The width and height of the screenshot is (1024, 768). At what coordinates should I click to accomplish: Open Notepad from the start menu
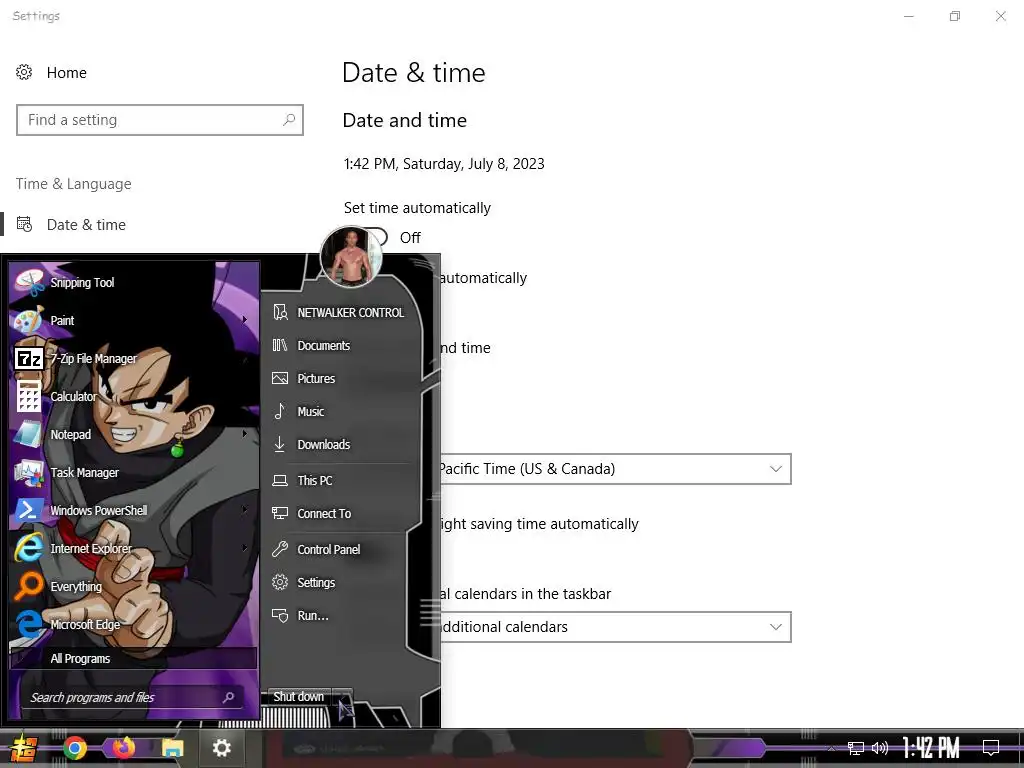pos(134,434)
